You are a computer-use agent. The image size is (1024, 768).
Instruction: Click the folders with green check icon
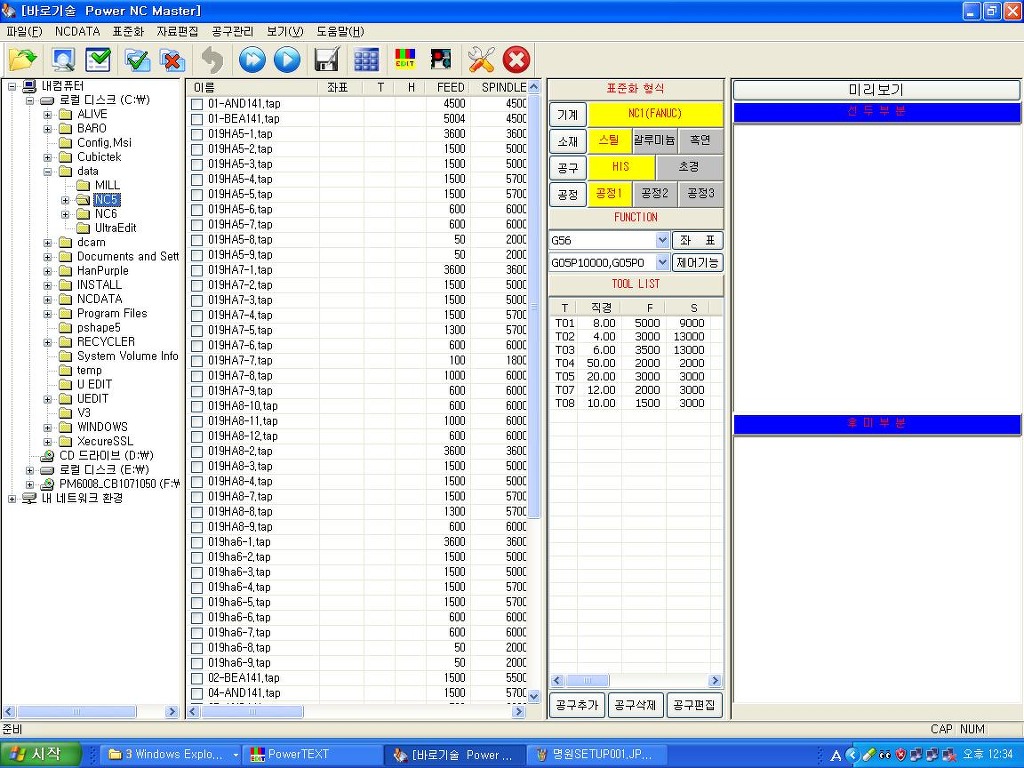[x=138, y=60]
